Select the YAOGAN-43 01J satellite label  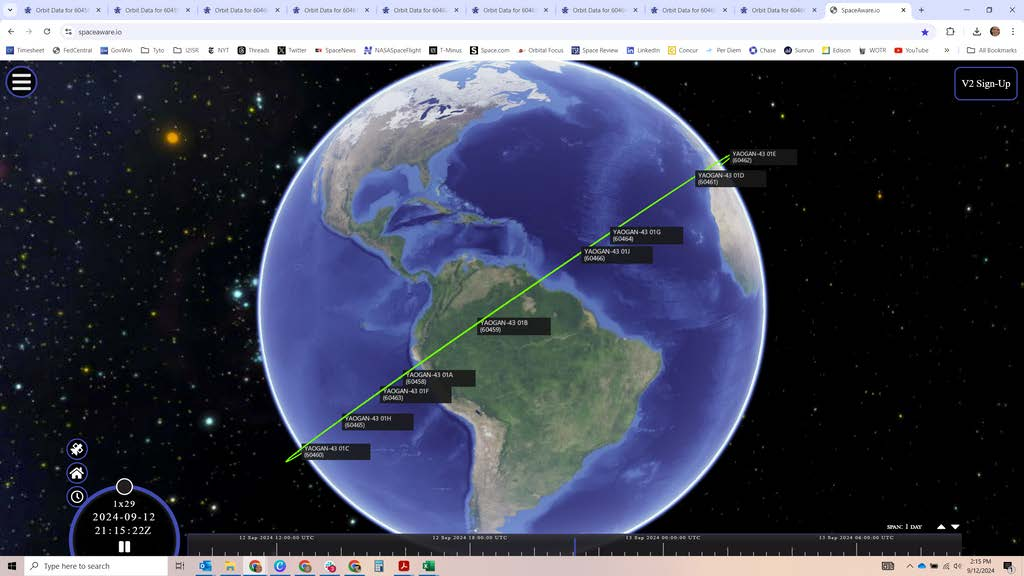617,255
